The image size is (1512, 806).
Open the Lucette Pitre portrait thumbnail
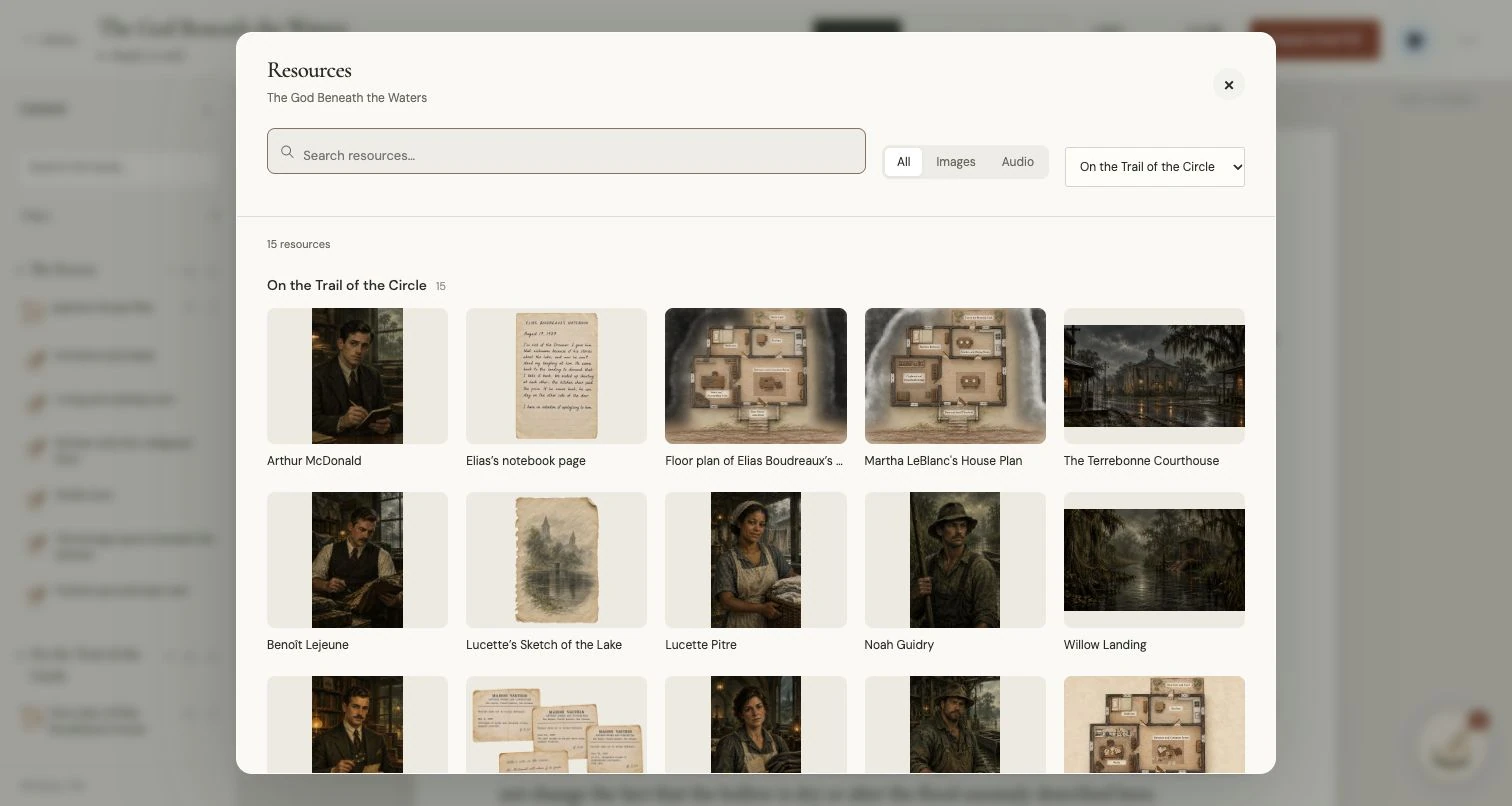756,560
